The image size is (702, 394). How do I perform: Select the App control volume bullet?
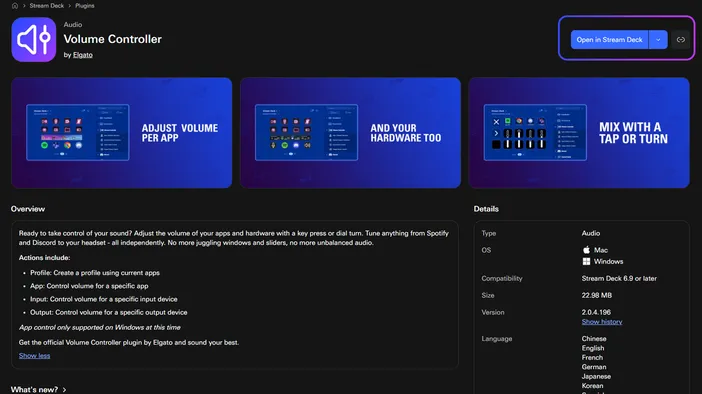click(89, 286)
